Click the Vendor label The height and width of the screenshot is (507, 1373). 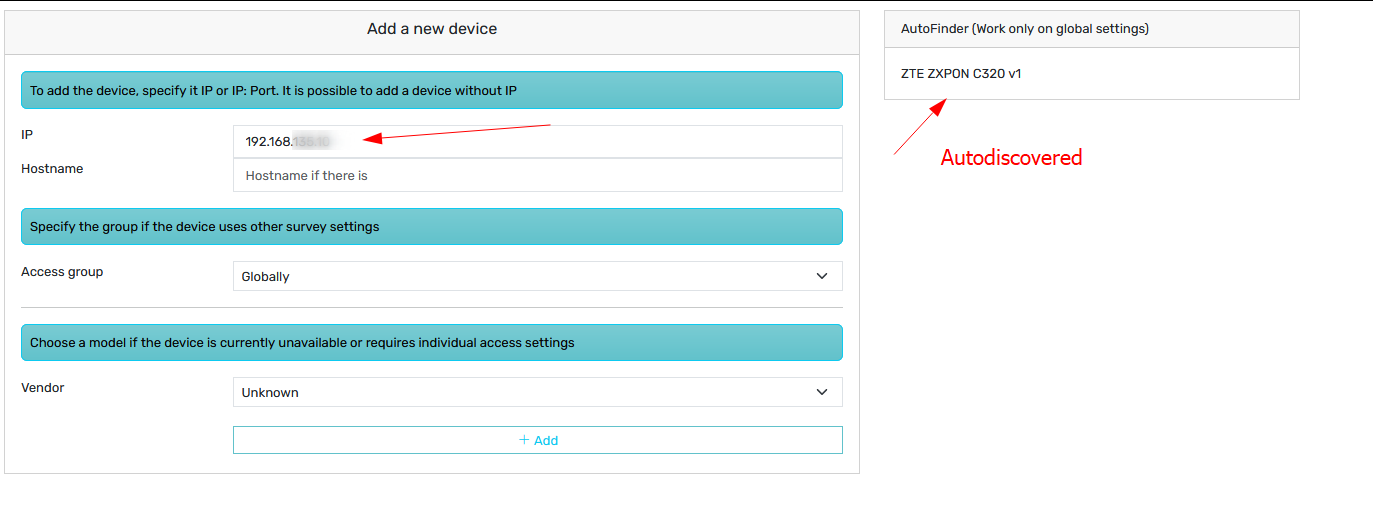point(43,387)
